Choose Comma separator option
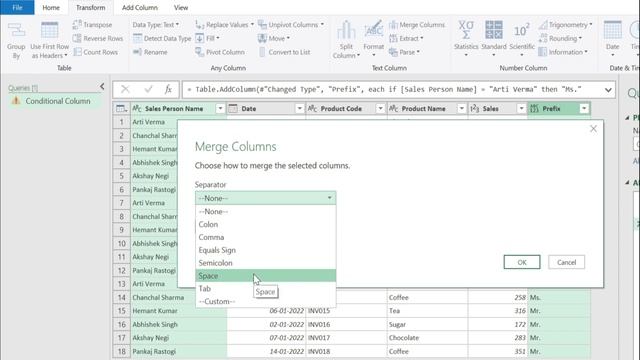 pyautogui.click(x=265, y=237)
